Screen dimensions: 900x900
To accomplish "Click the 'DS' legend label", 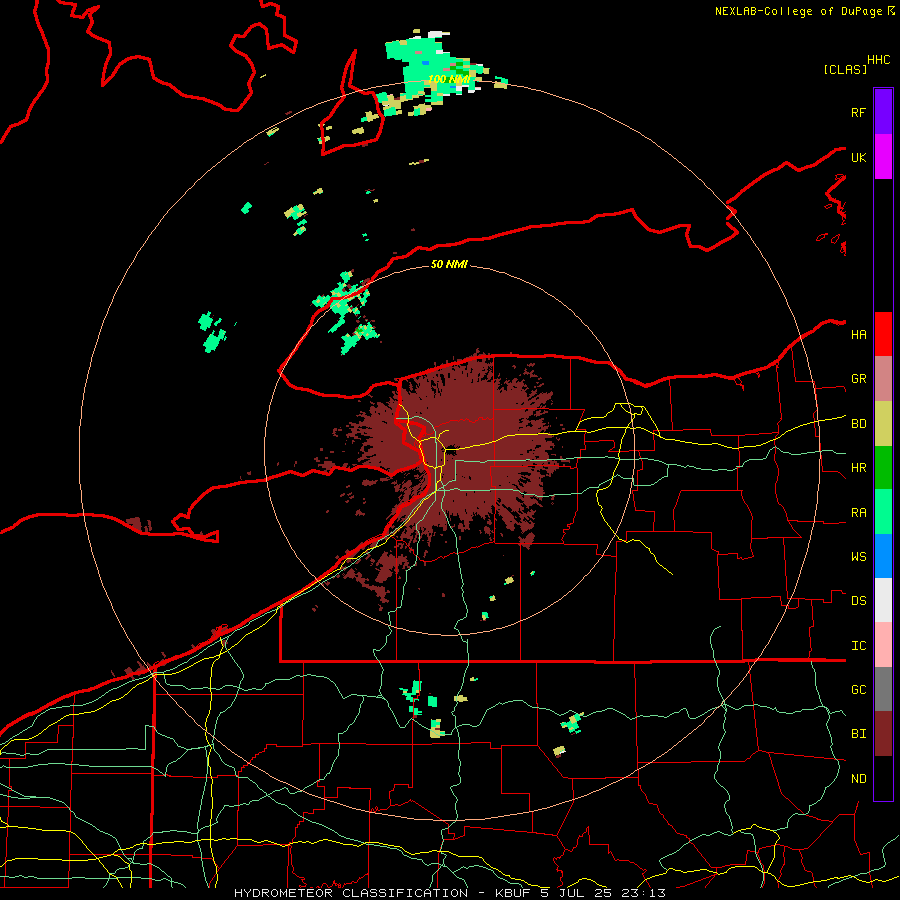I will coord(858,601).
